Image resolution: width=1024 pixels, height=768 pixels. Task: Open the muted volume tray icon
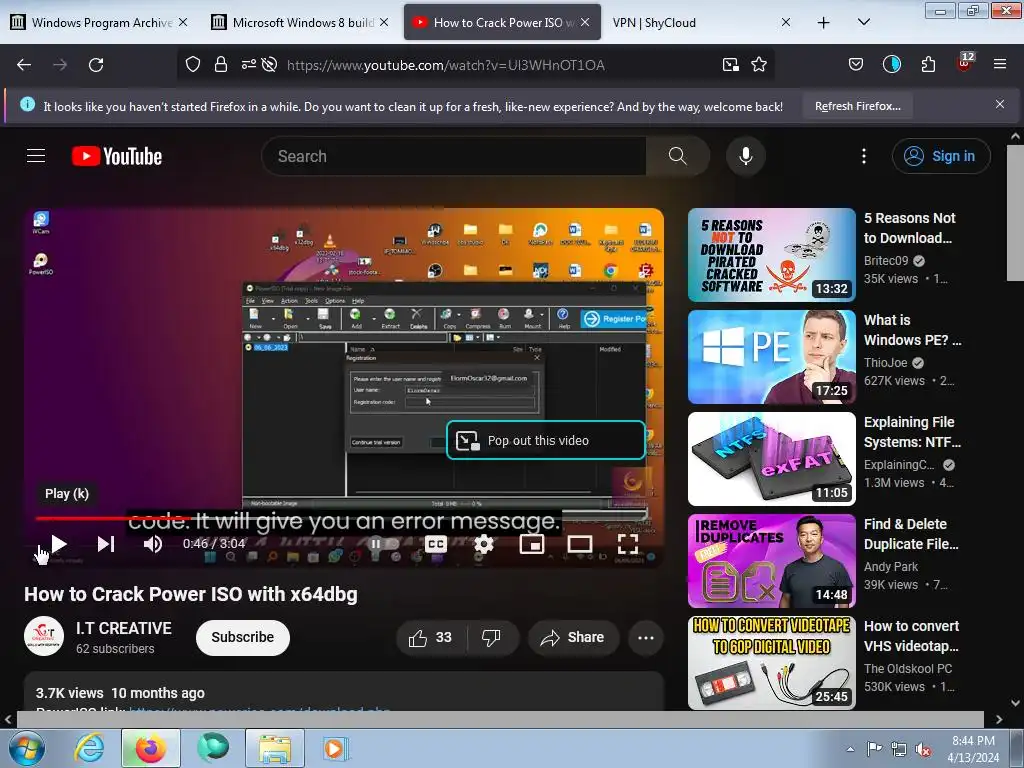pos(923,749)
